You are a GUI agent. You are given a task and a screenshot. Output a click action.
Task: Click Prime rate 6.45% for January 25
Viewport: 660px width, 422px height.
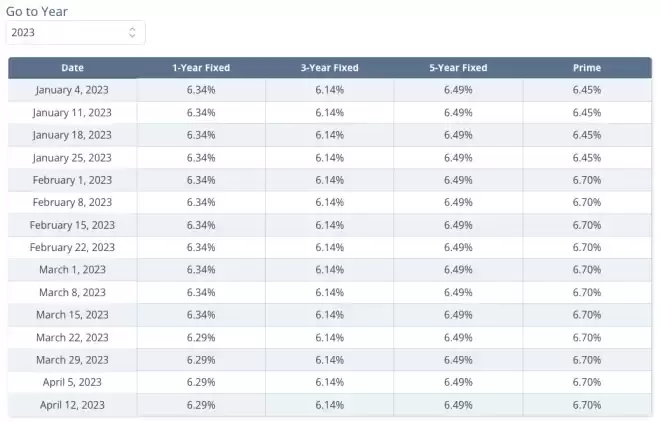(x=587, y=158)
